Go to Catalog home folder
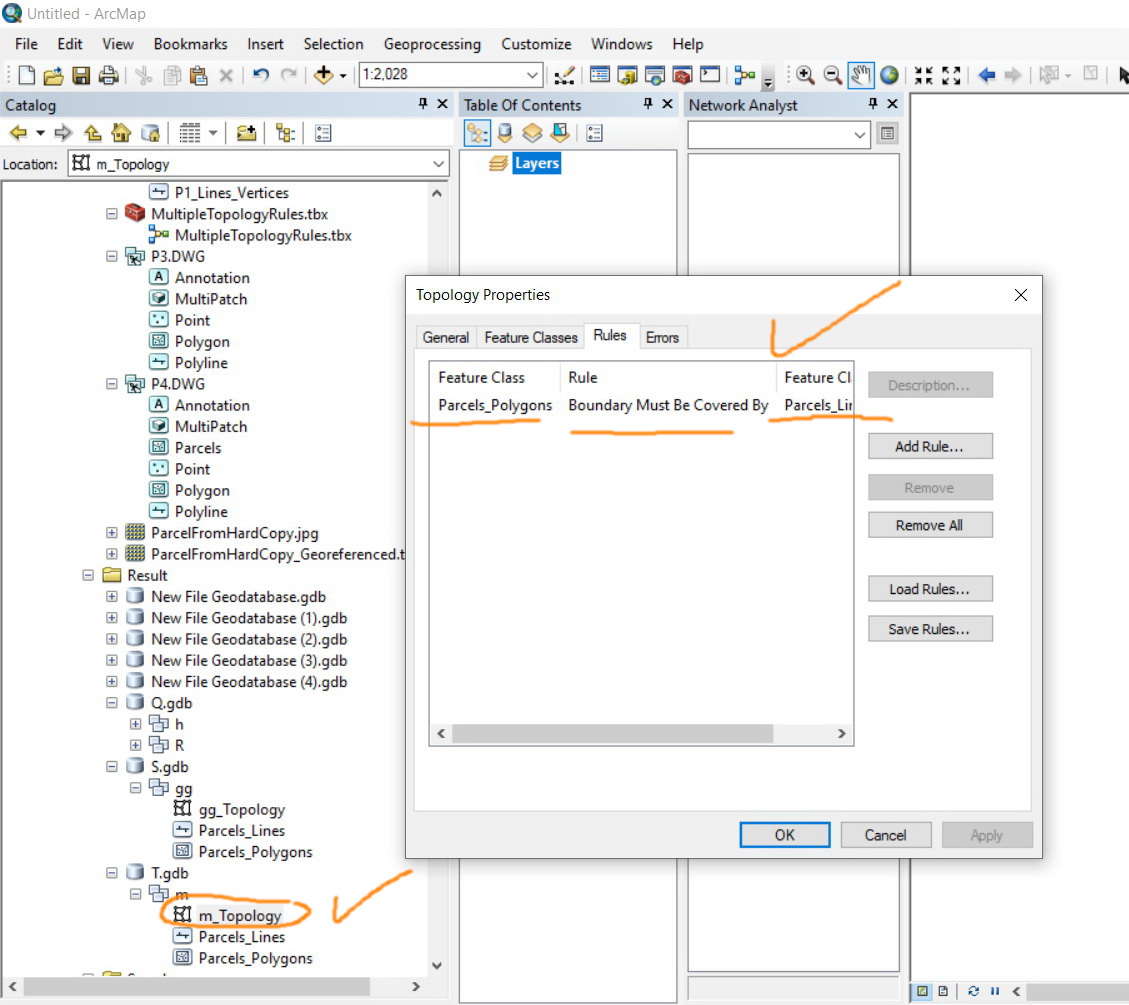 click(x=121, y=132)
